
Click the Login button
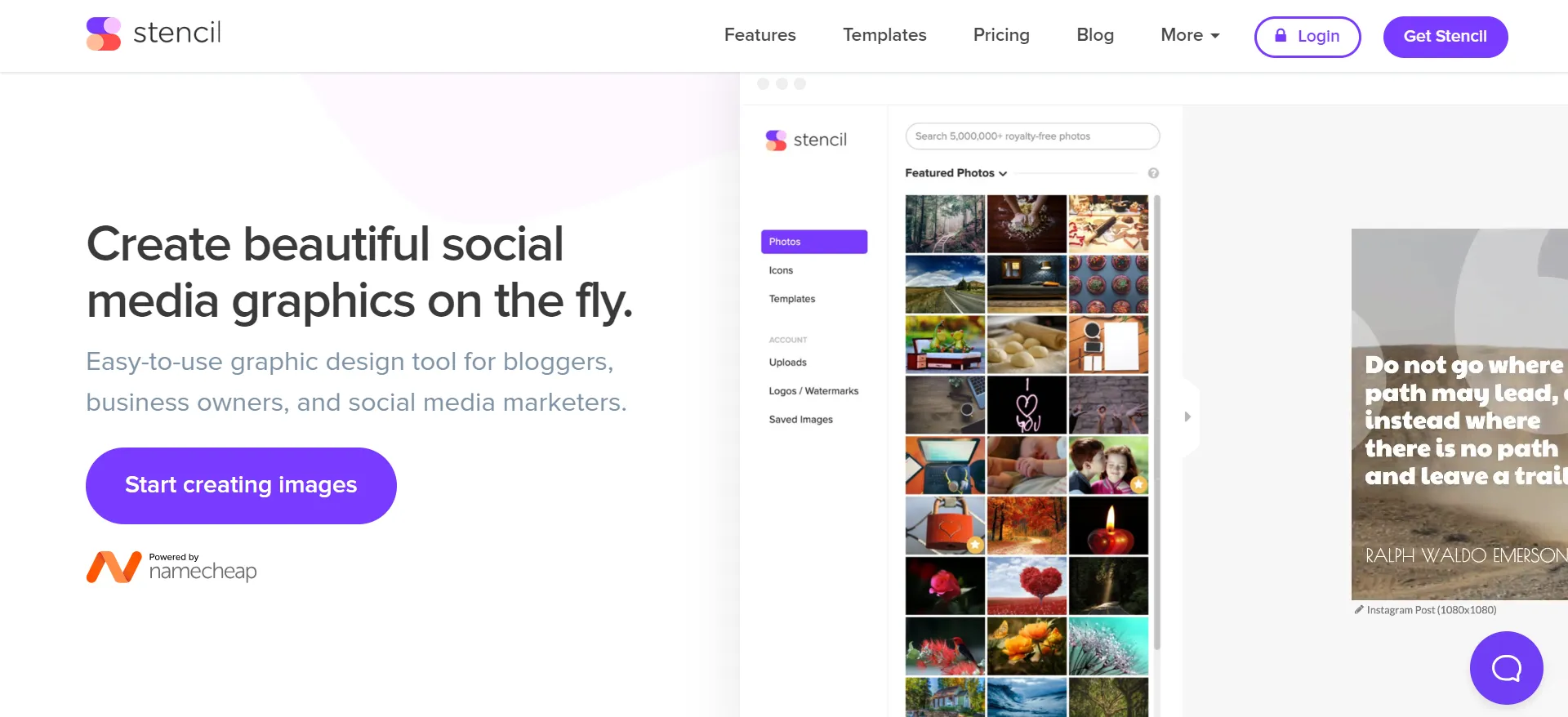click(x=1307, y=37)
